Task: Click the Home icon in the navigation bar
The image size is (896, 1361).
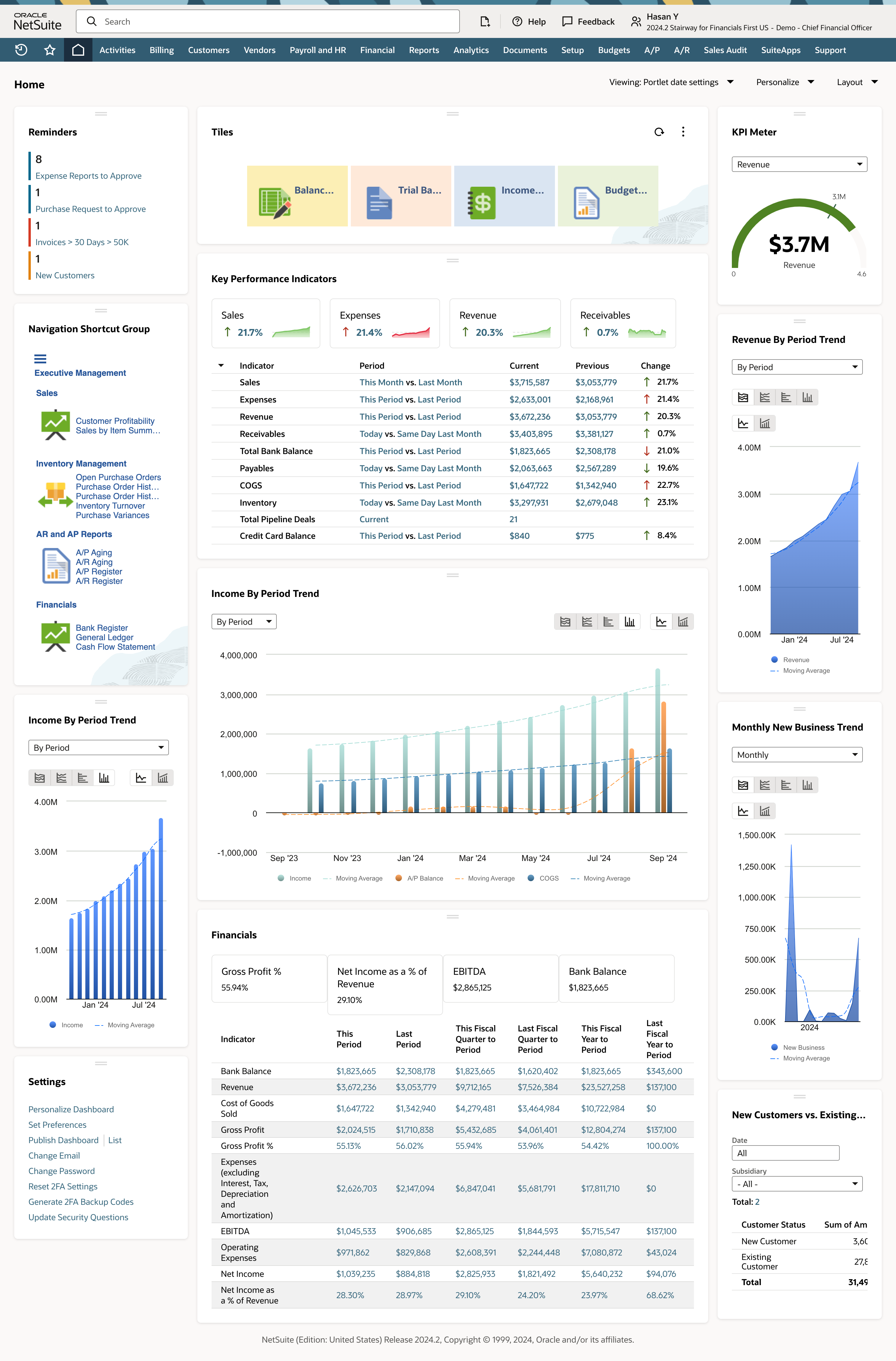Action: tap(78, 50)
